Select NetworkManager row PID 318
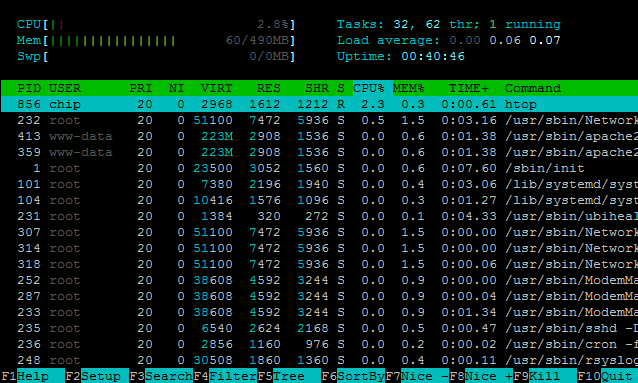Screen dimensions: 638x383 tap(319, 265)
